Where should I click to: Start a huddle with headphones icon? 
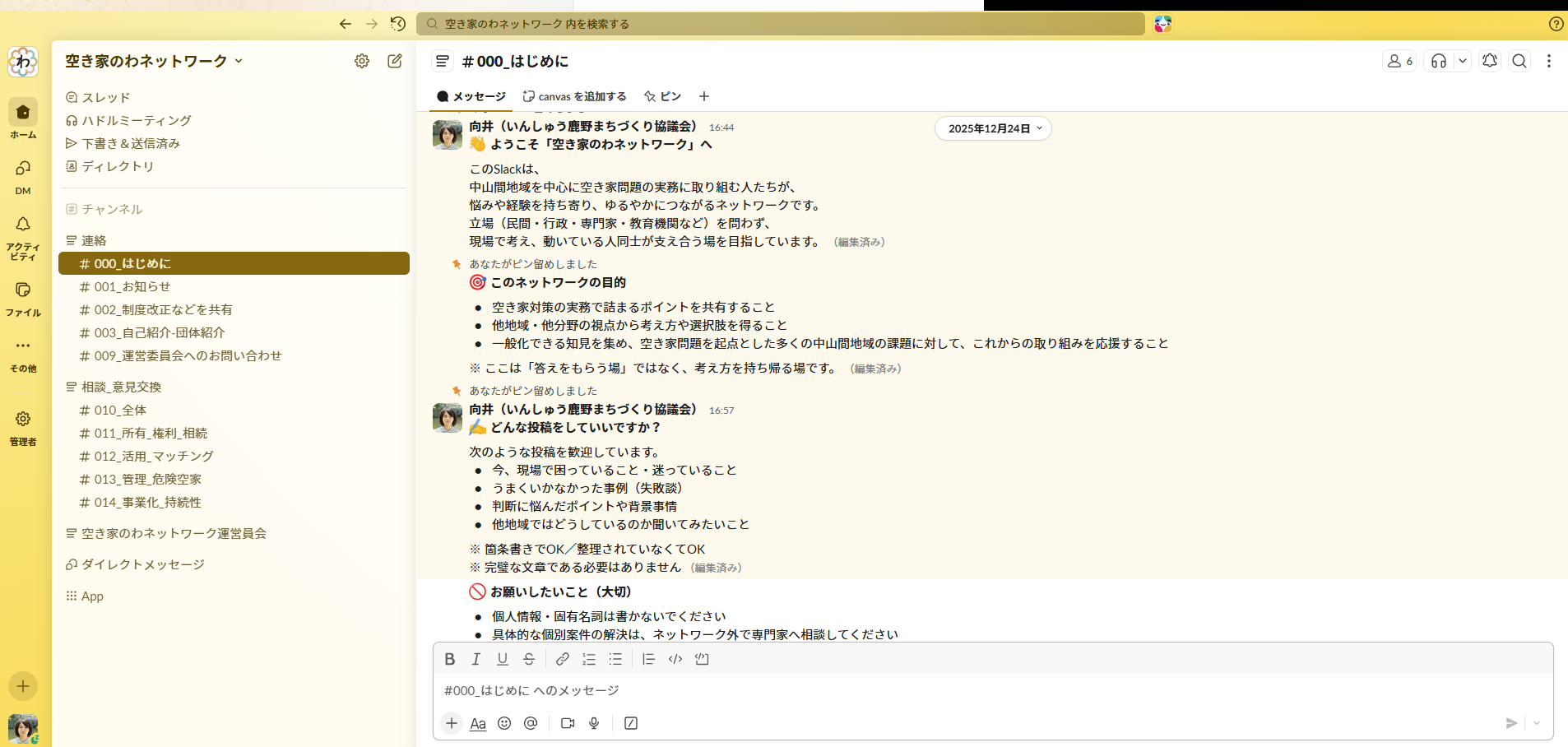click(1439, 61)
